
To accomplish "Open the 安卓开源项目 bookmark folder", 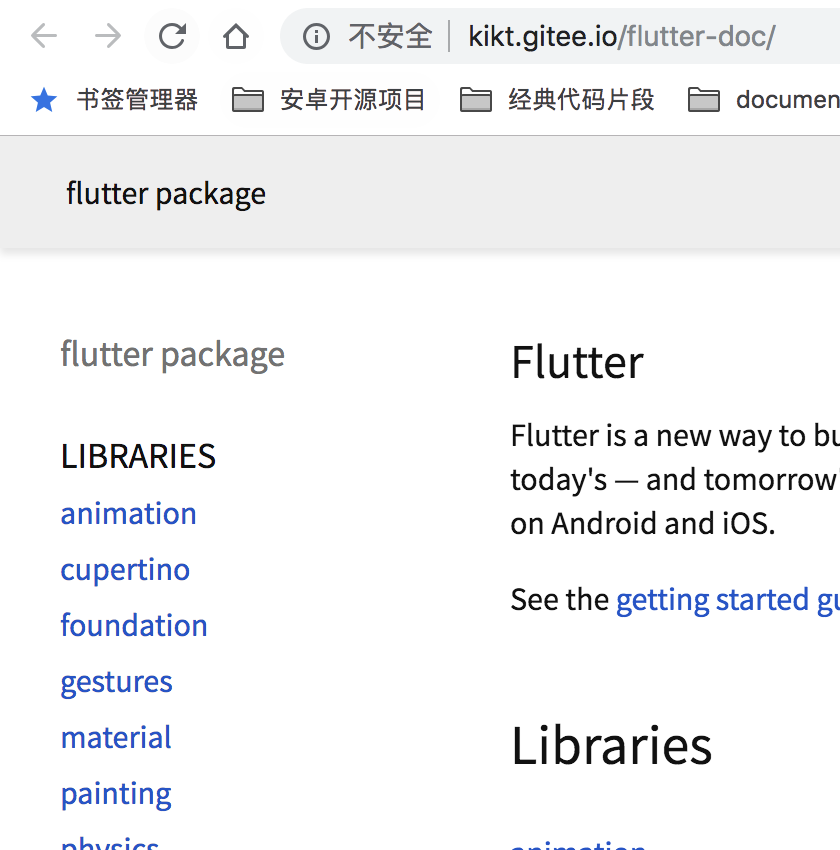I will click(328, 100).
